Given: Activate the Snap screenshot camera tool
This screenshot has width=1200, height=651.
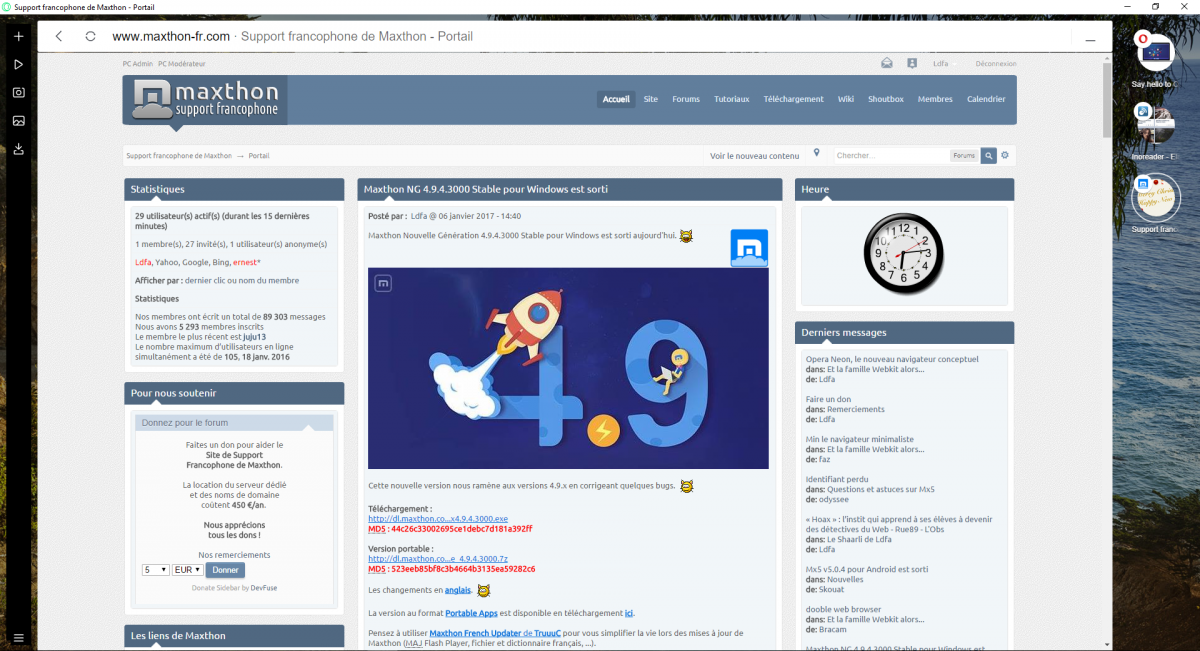Looking at the screenshot, I should point(18,92).
